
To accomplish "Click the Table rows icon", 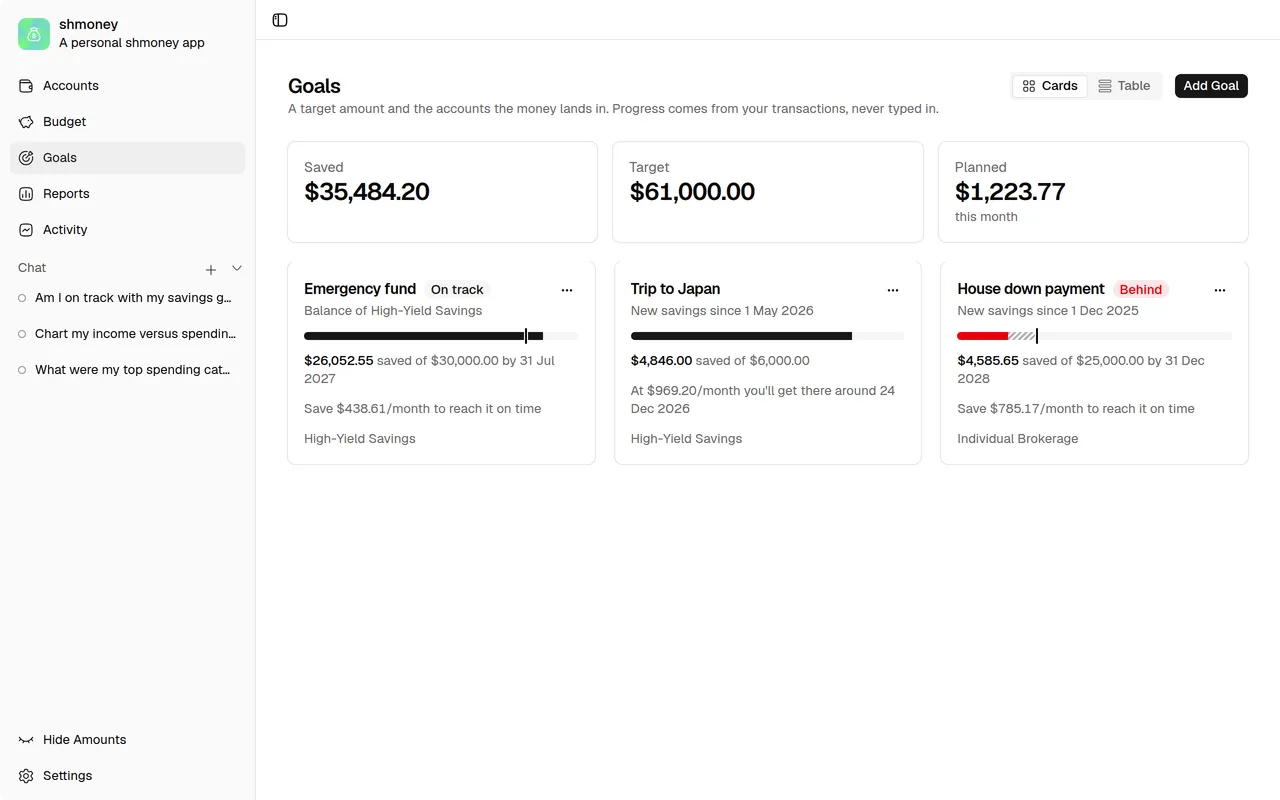I will pyautogui.click(x=1105, y=86).
